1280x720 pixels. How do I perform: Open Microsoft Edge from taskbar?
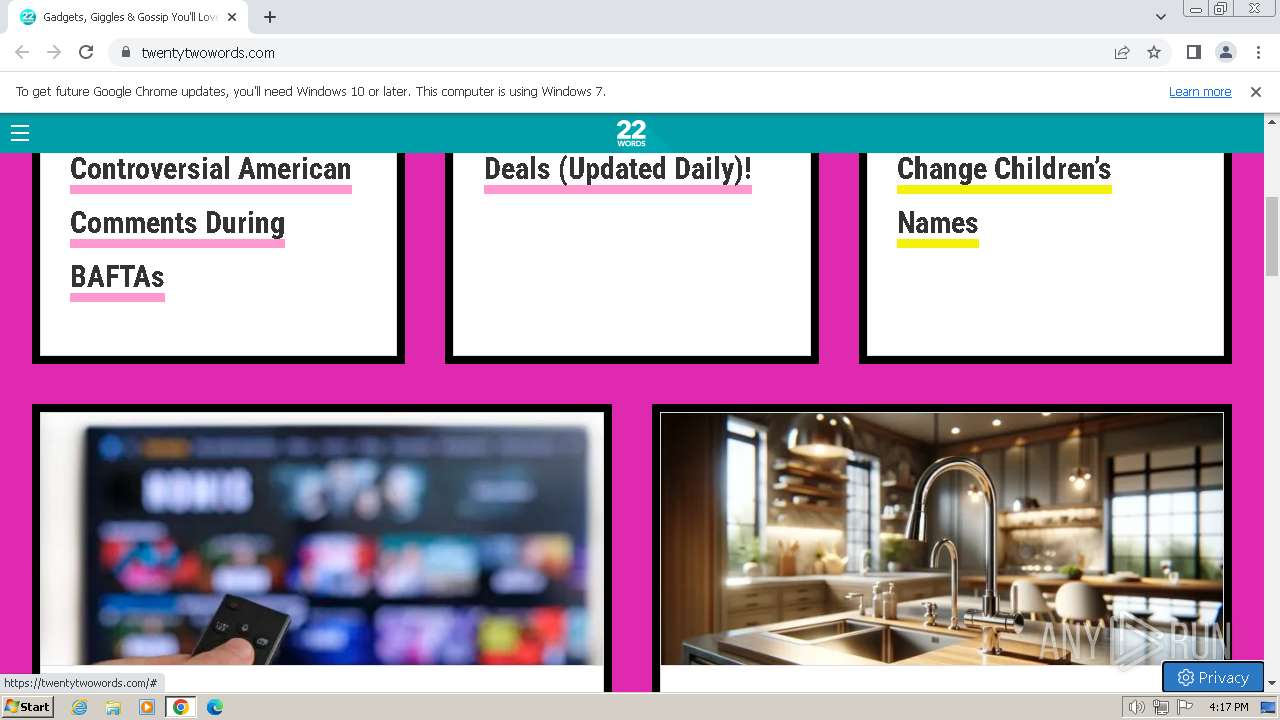click(214, 707)
